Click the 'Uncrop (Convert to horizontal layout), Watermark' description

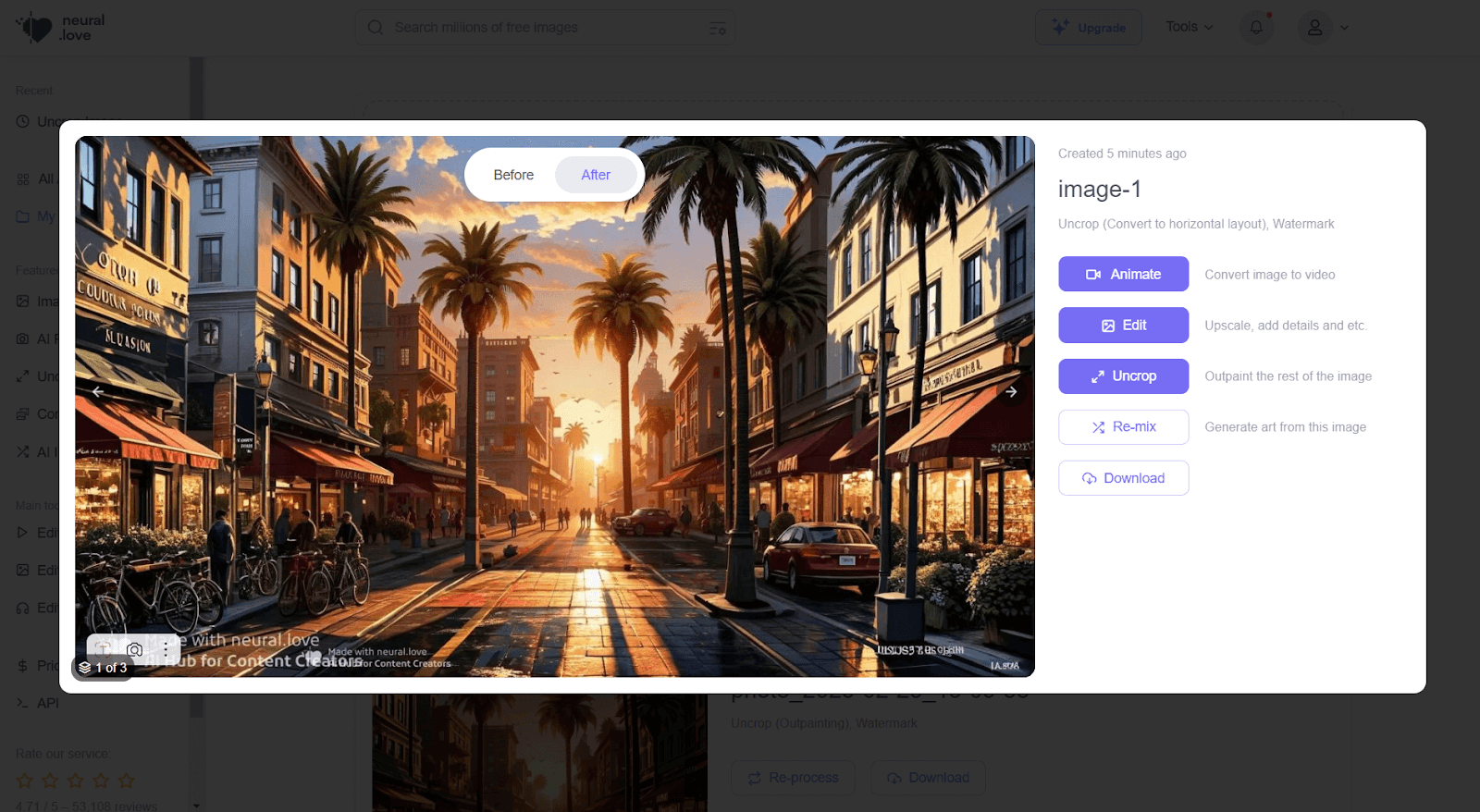[1196, 224]
